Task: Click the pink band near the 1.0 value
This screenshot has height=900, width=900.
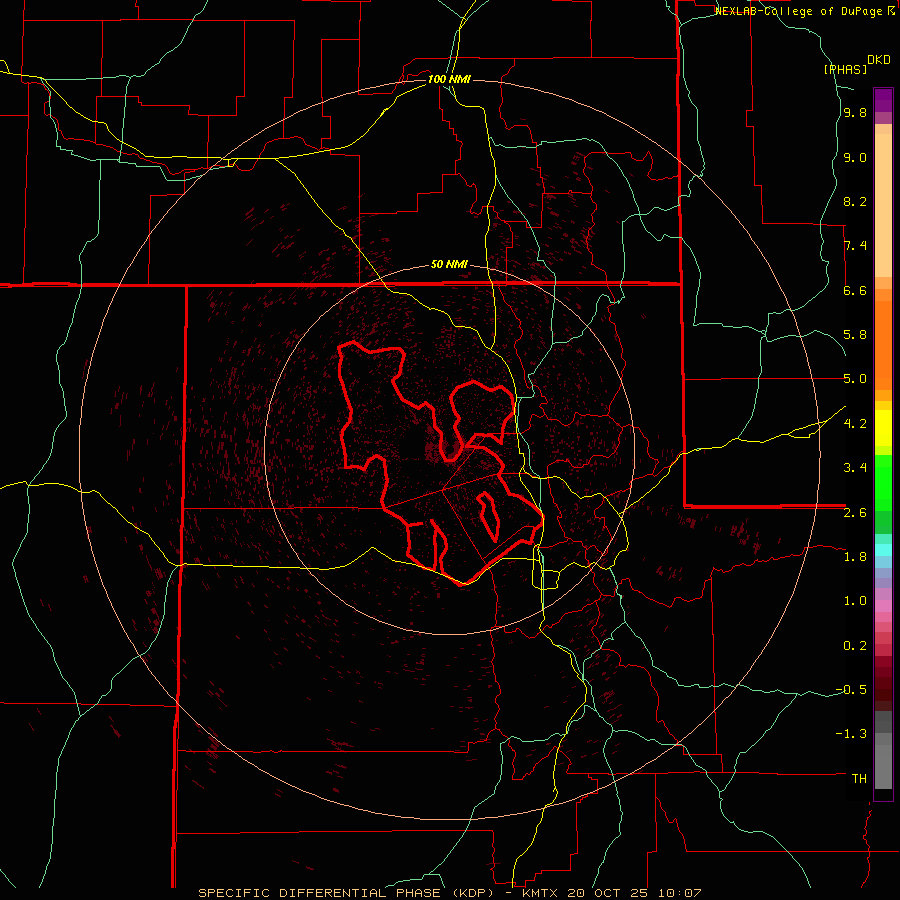Action: pos(883,606)
